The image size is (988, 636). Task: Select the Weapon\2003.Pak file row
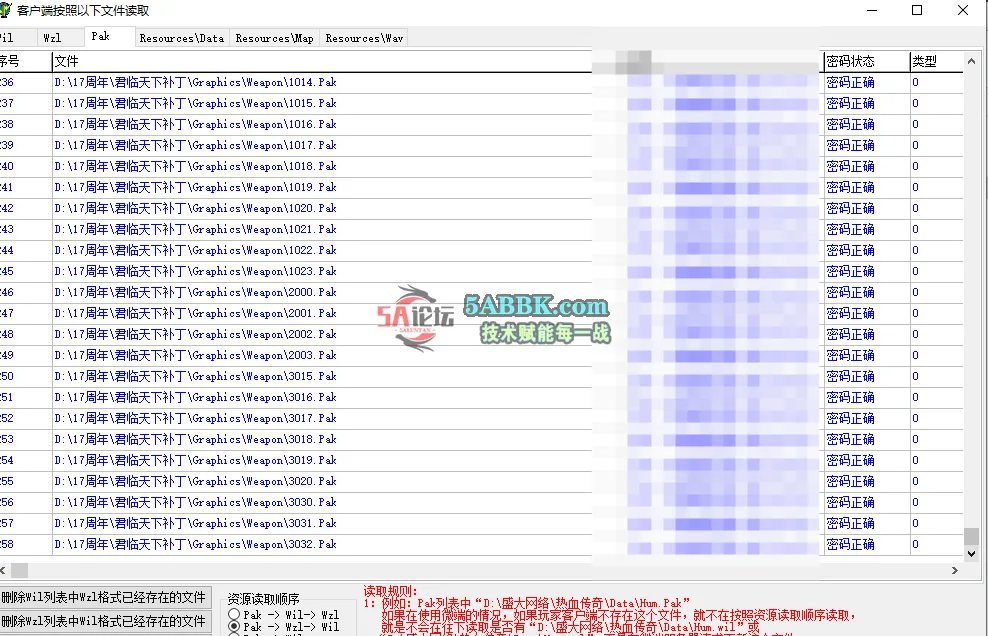coord(195,356)
